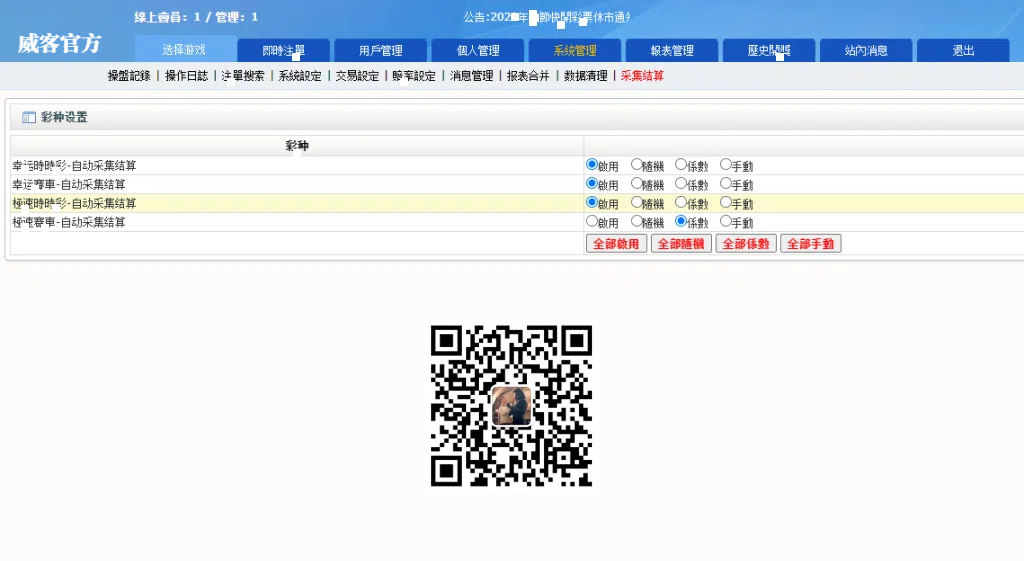Select 隨機 for 極速時時彩 row
This screenshot has height=561, width=1024.
pos(637,202)
